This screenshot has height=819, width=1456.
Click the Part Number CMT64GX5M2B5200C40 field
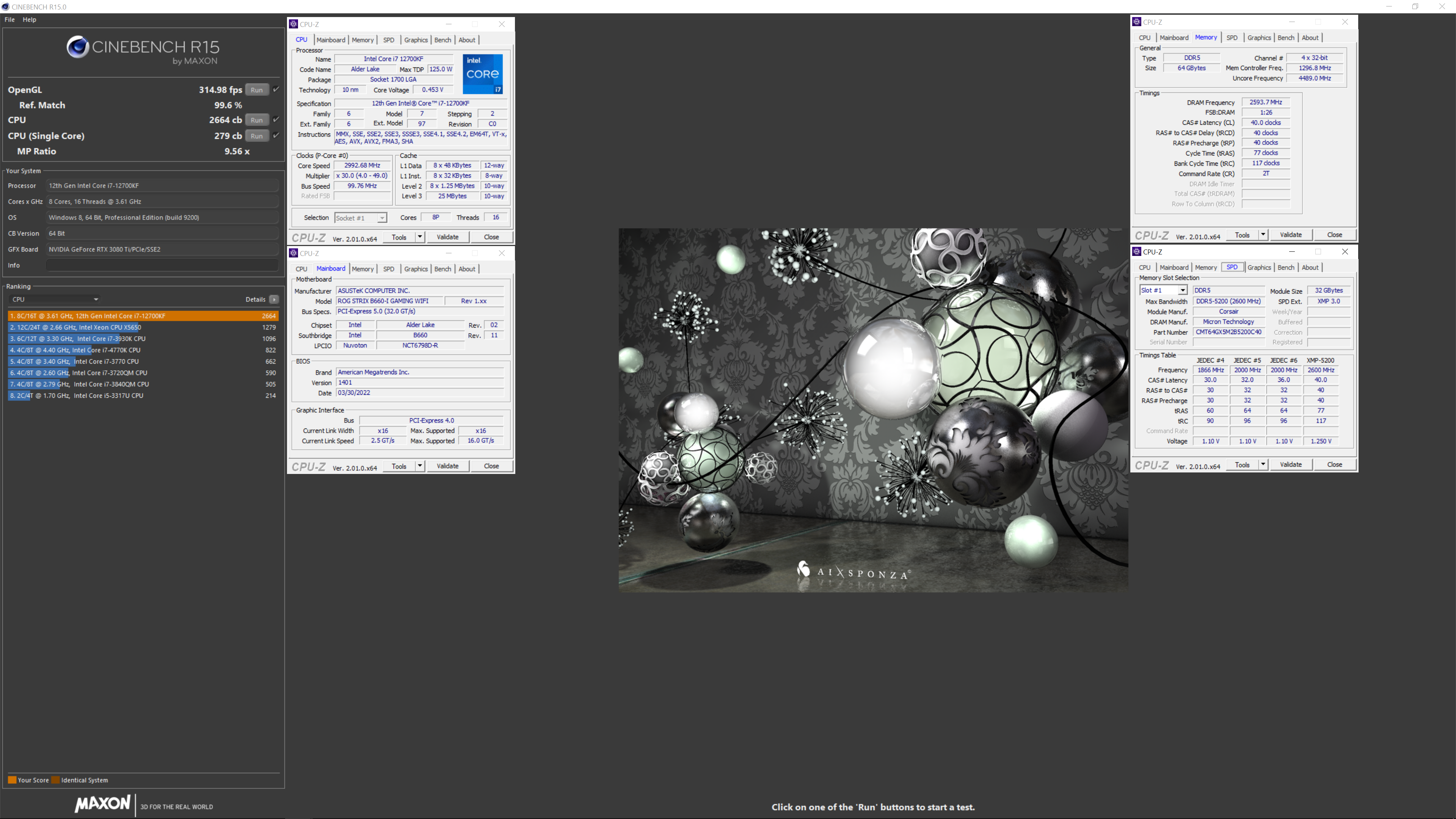tap(1229, 333)
